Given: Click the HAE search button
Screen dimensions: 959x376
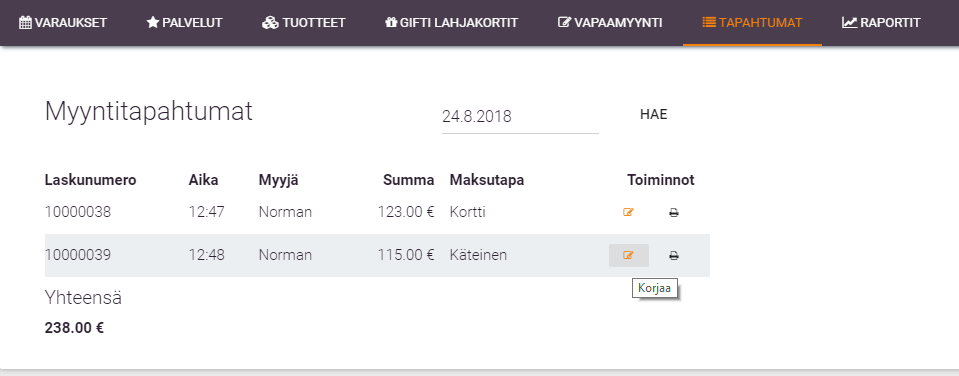Looking at the screenshot, I should [653, 114].
